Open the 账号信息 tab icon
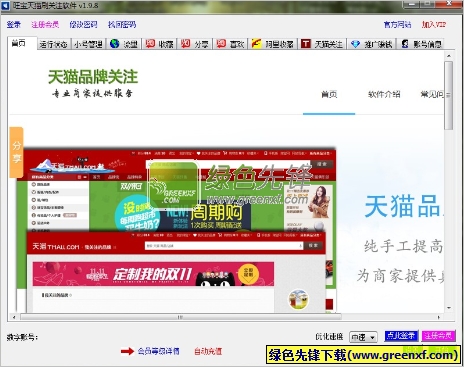This screenshot has width=464, height=367. coord(421,44)
